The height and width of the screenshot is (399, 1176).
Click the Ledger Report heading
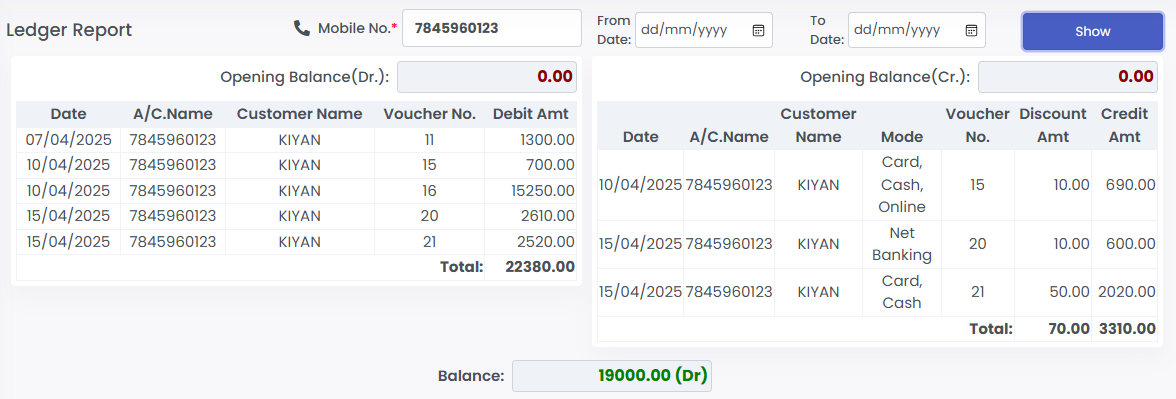69,30
